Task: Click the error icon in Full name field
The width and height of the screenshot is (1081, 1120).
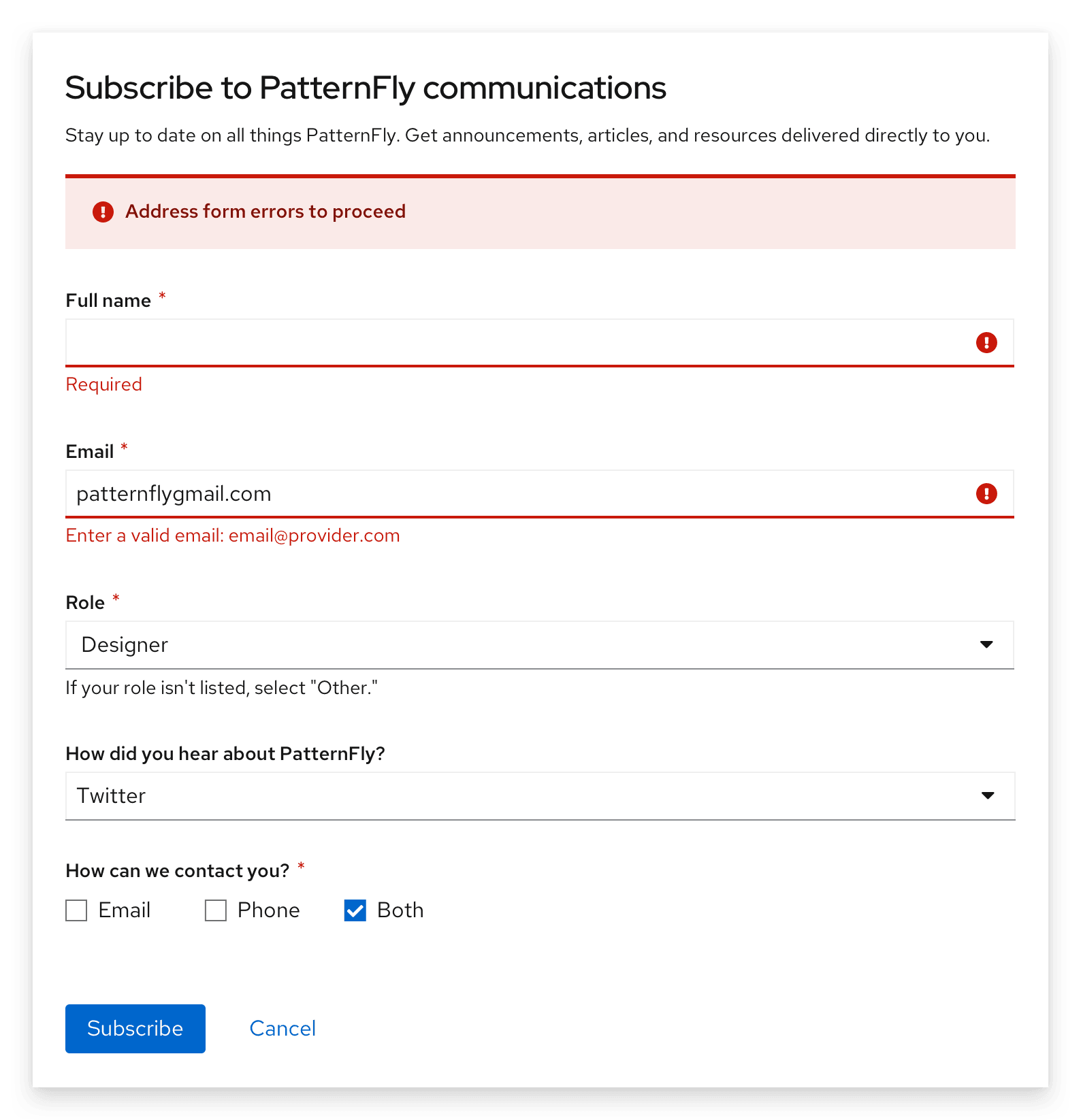Action: pos(986,343)
